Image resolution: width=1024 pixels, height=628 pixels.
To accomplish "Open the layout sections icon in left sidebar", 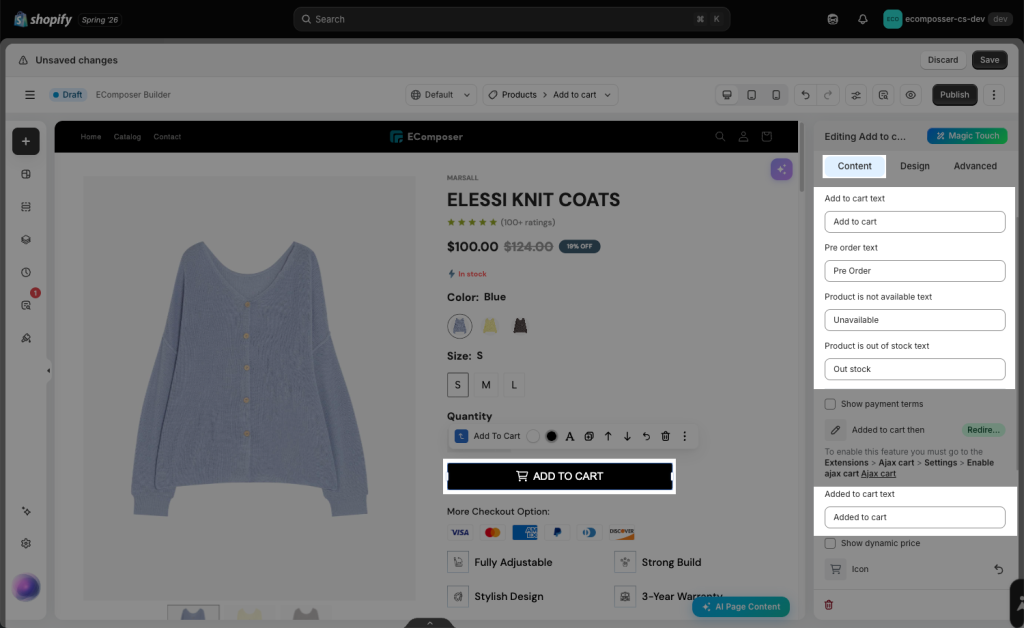I will pyautogui.click(x=25, y=174).
